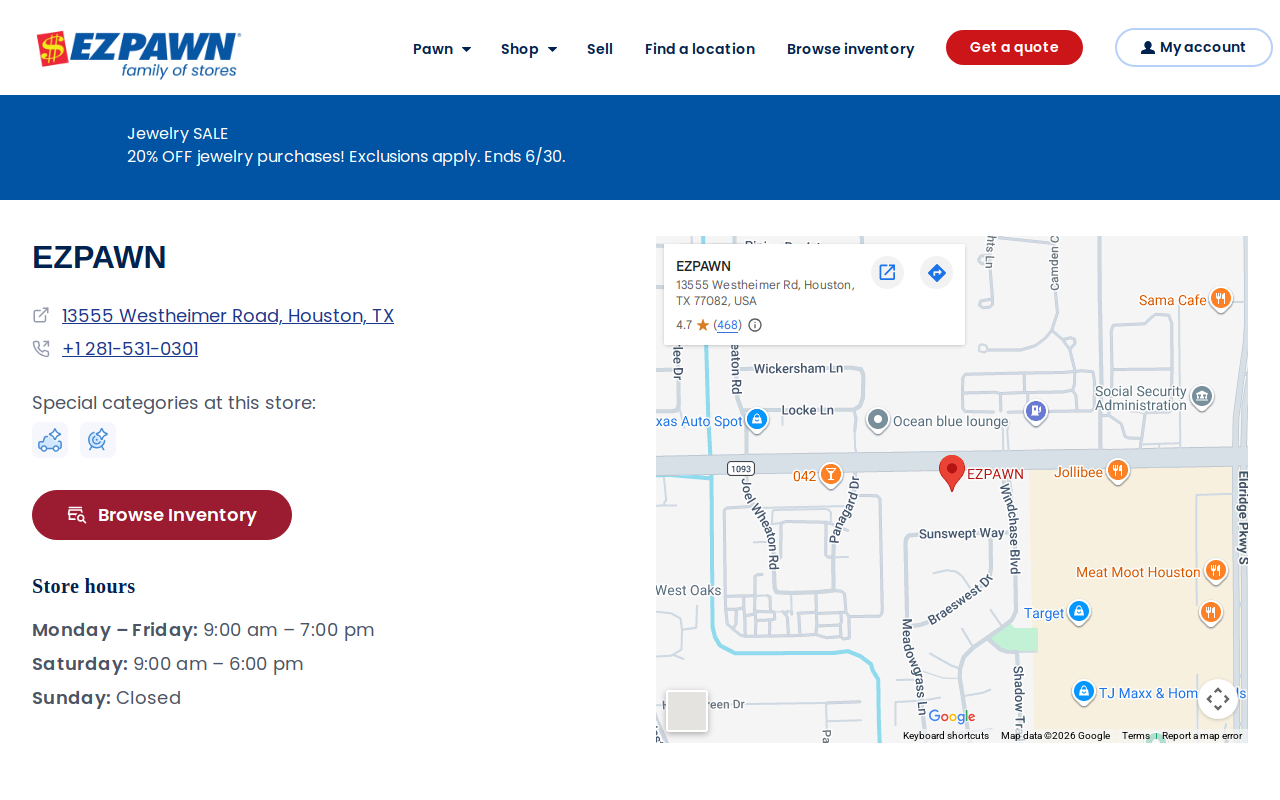
Task: Toggle the map camera controls button
Action: tap(1218, 699)
